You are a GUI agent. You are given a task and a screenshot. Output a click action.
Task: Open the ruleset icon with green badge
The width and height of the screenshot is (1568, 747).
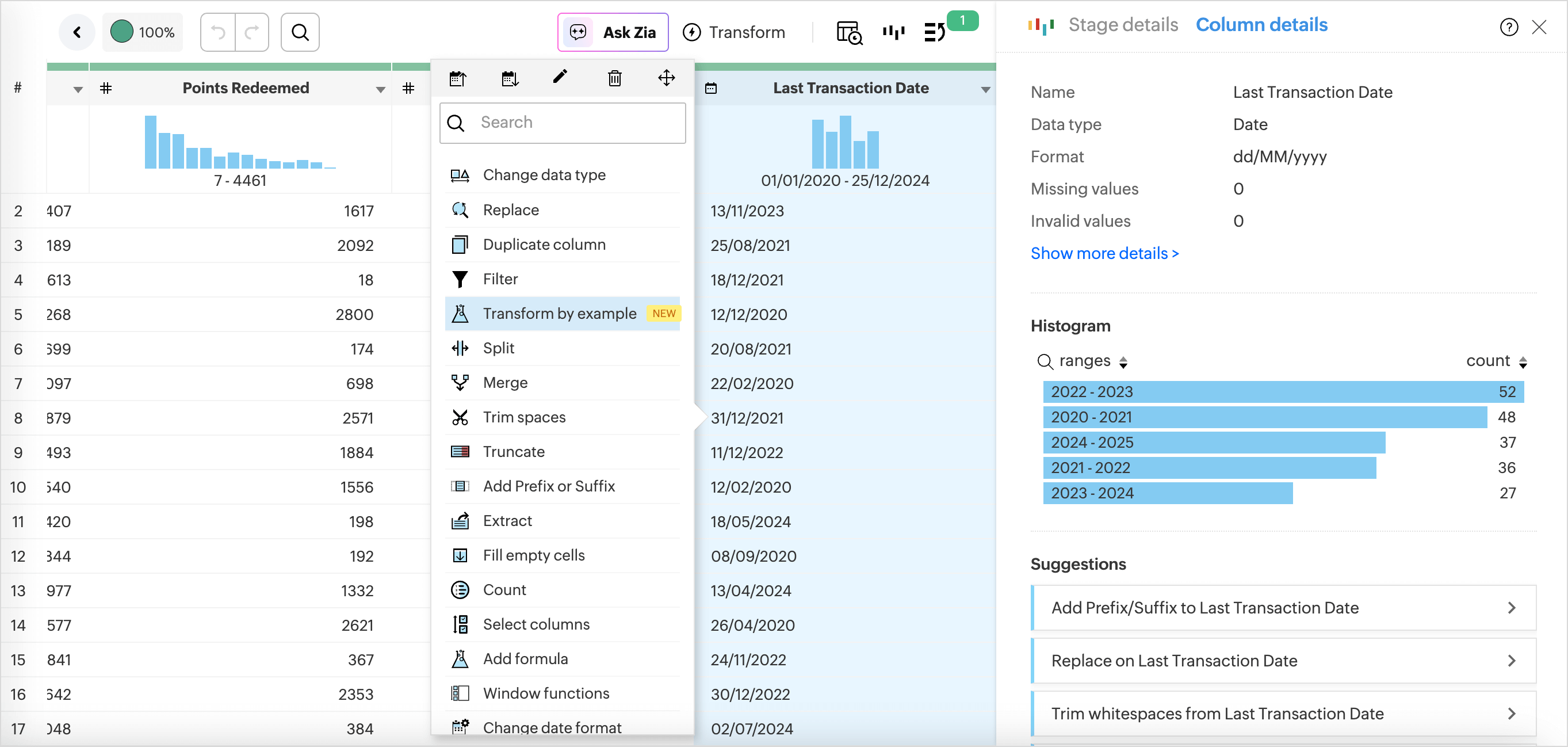[x=935, y=32]
